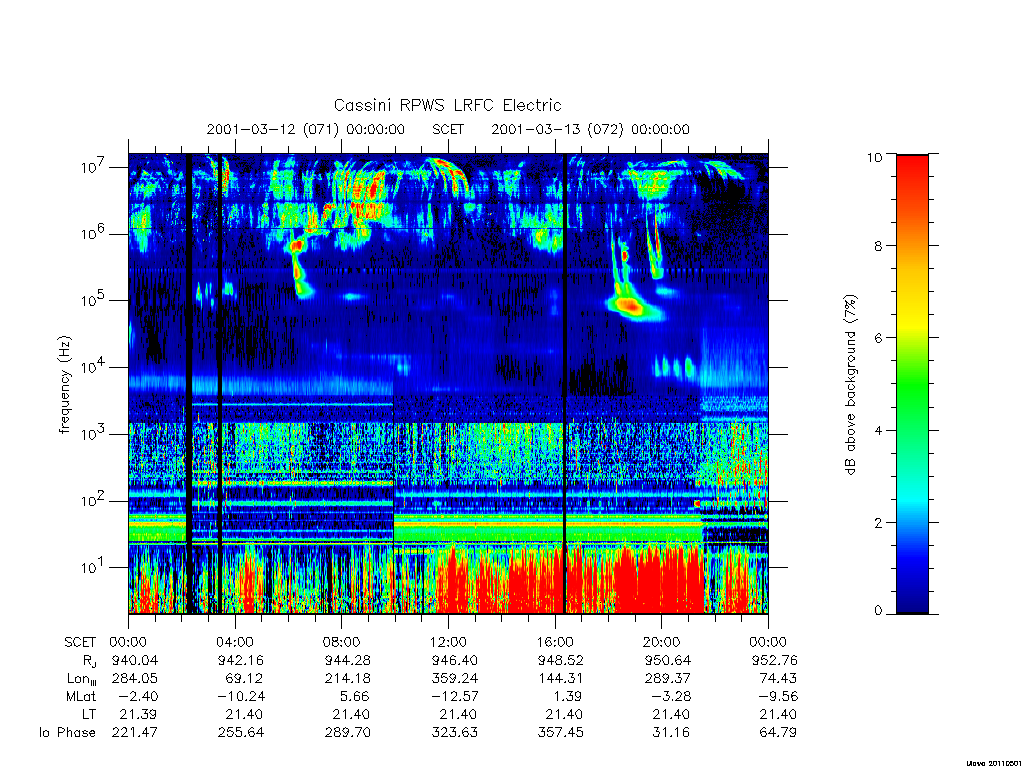Click the SCET time label 20:00
This screenshot has height=768, width=1024.
pos(662,642)
